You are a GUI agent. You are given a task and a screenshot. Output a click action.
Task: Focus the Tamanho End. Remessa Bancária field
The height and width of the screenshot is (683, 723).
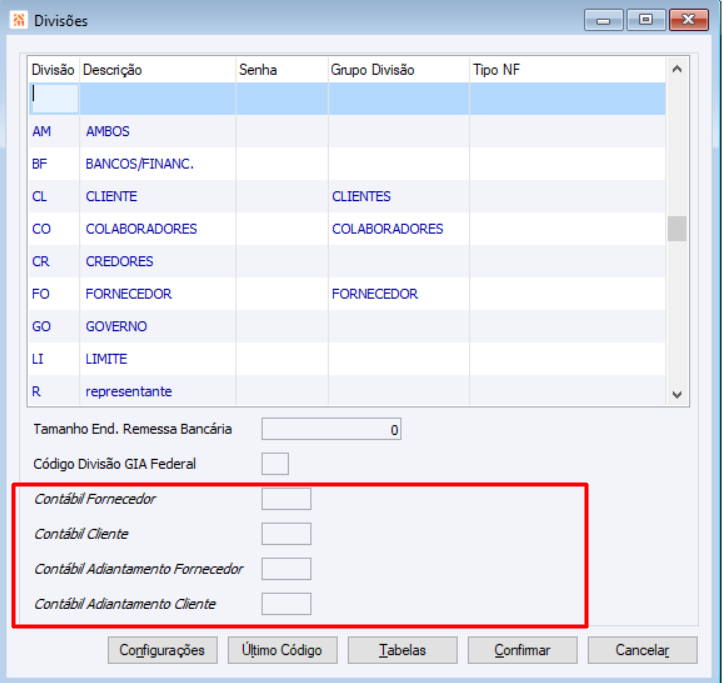(331, 429)
